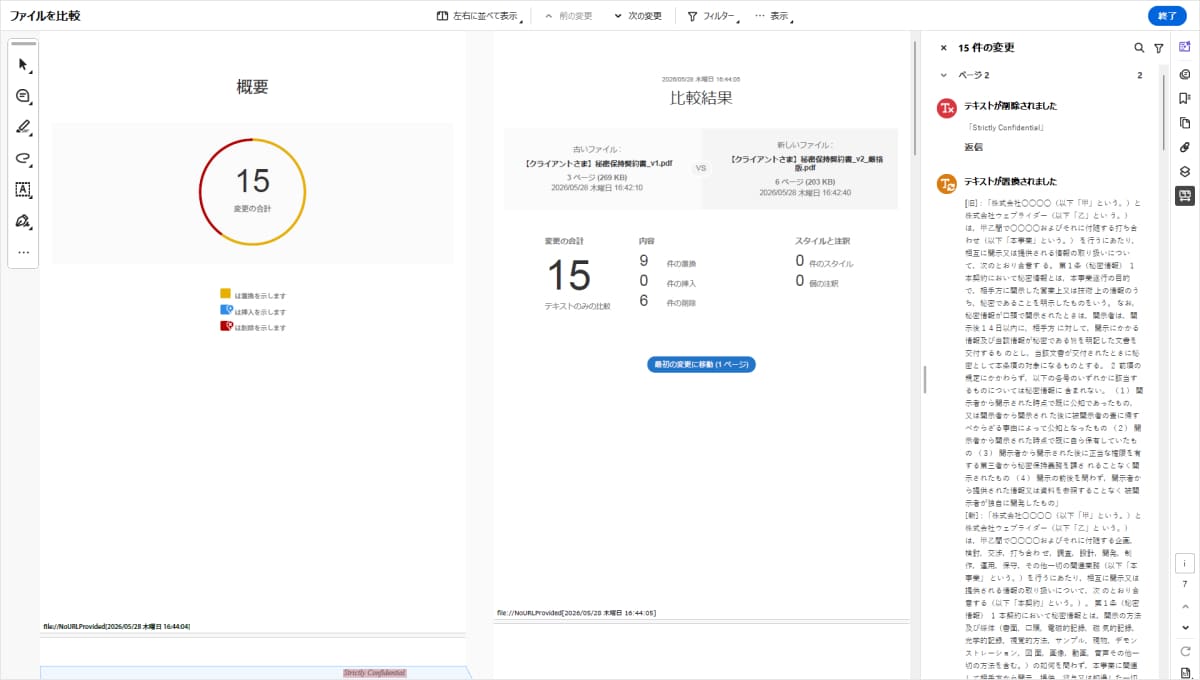Toggle the compare results panel icon

[x=1185, y=195]
